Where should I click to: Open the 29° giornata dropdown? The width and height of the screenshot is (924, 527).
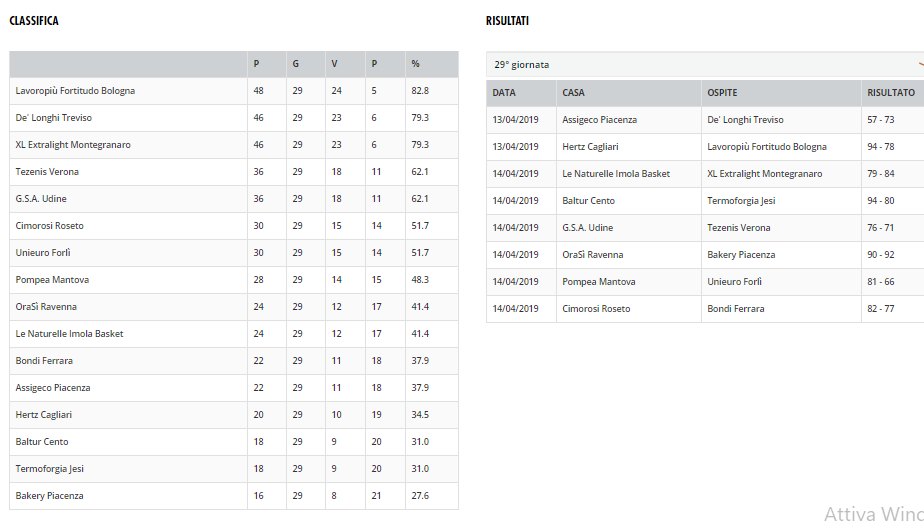click(x=705, y=64)
